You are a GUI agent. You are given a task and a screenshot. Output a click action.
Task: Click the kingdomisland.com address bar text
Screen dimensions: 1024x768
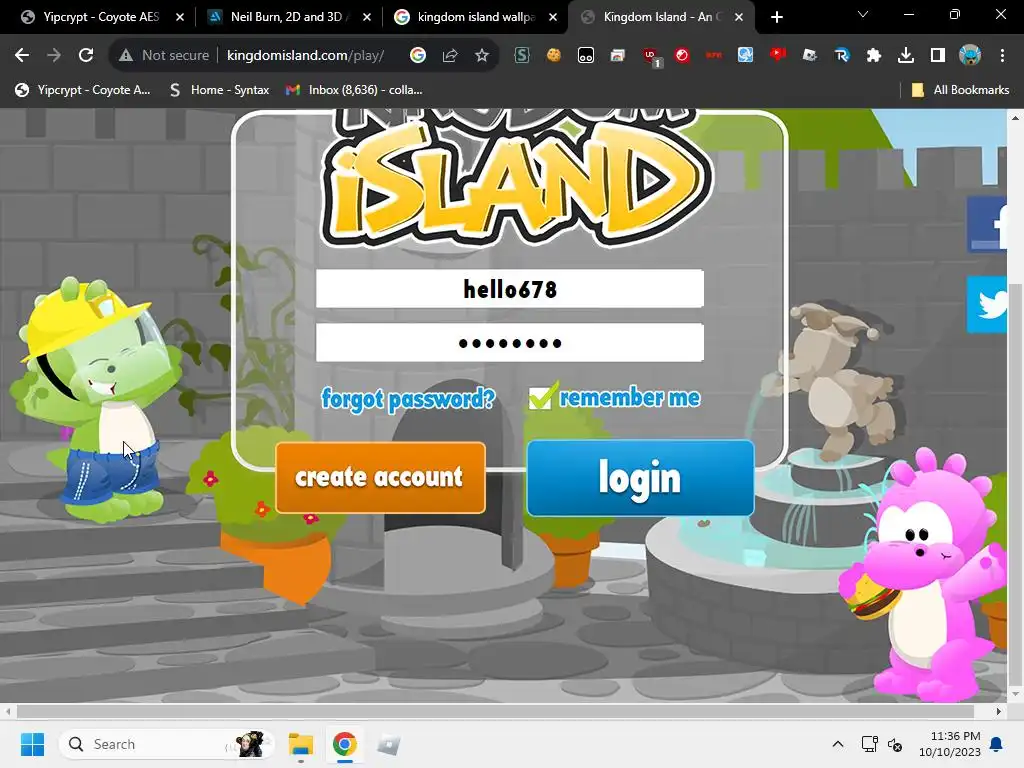[x=306, y=56]
